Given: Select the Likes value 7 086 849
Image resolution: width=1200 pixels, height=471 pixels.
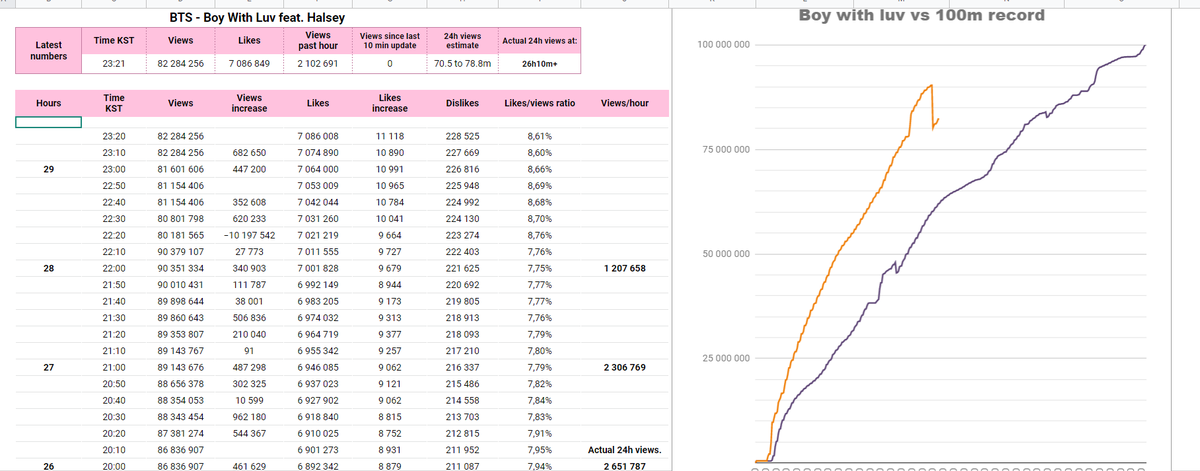Looking at the screenshot, I should tap(249, 64).
